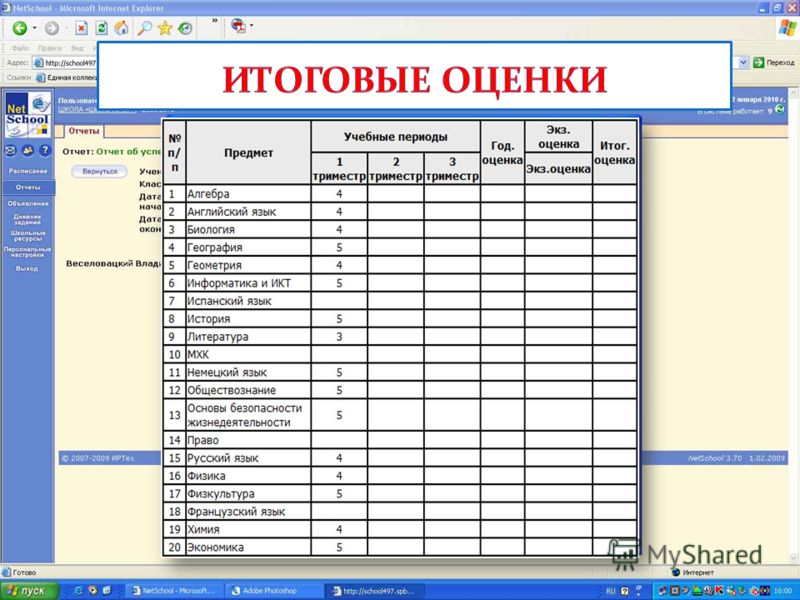Open Favorites with the star icon

[x=165, y=28]
